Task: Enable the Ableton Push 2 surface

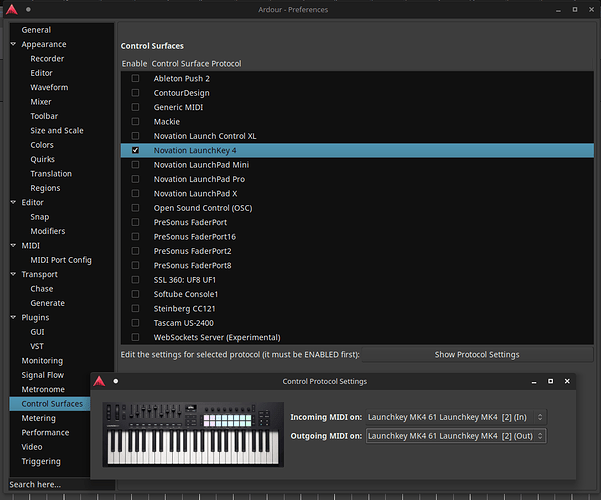Action: tap(135, 78)
